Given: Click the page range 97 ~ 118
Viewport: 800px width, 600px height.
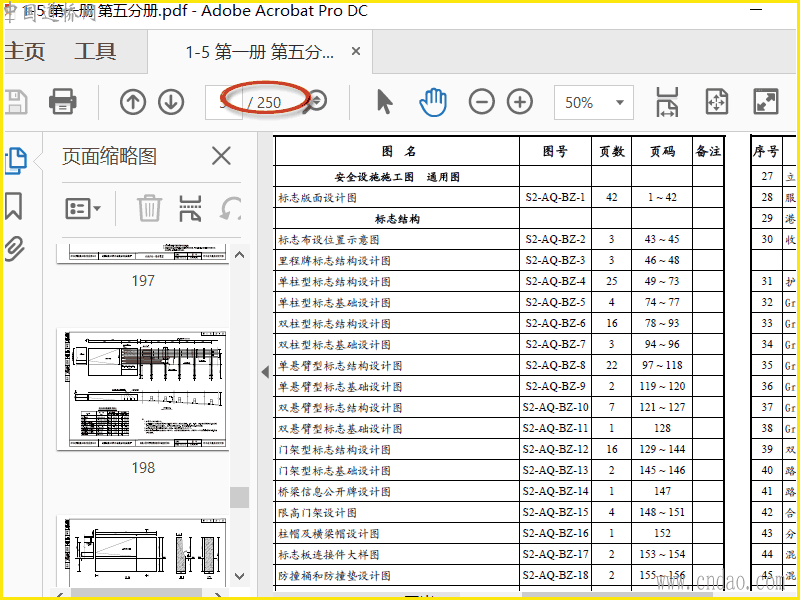Looking at the screenshot, I should tap(662, 365).
